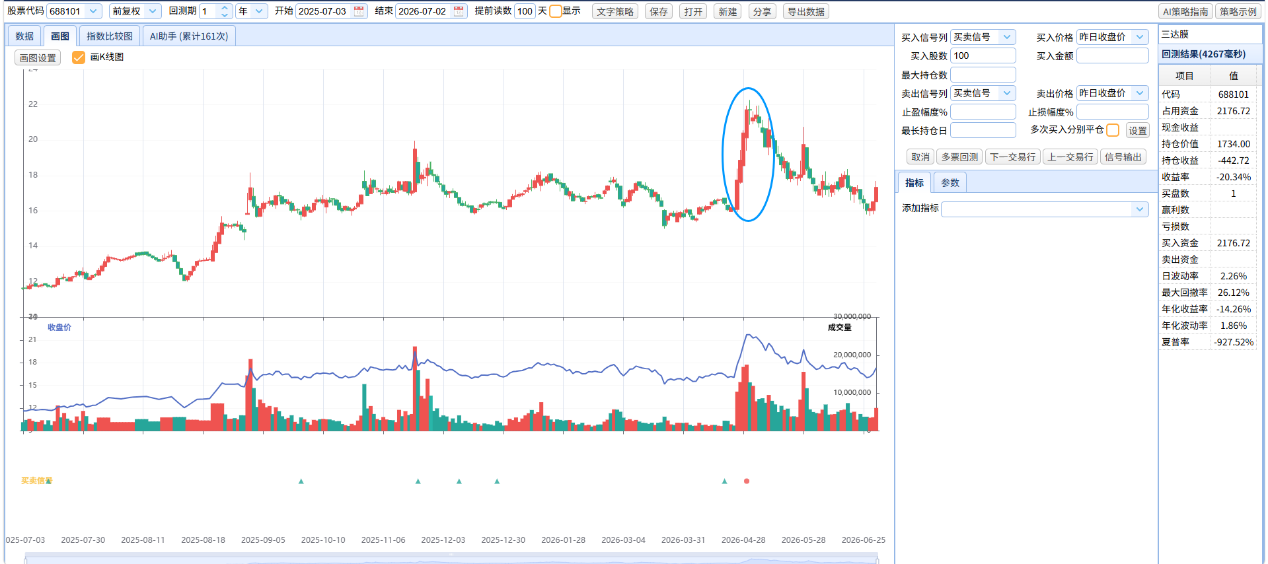1268x564 pixels.
Task: Click the 买入金额 input field
Action: 1112,56
